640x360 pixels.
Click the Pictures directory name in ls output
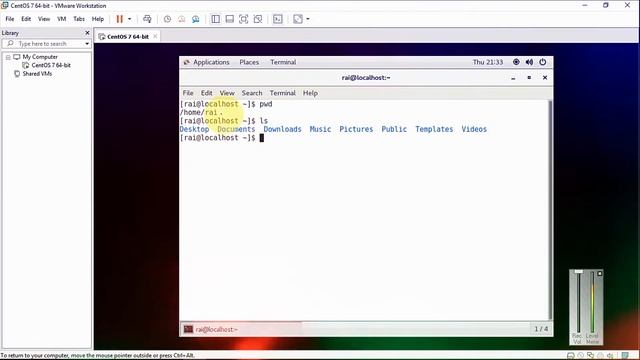click(356, 129)
